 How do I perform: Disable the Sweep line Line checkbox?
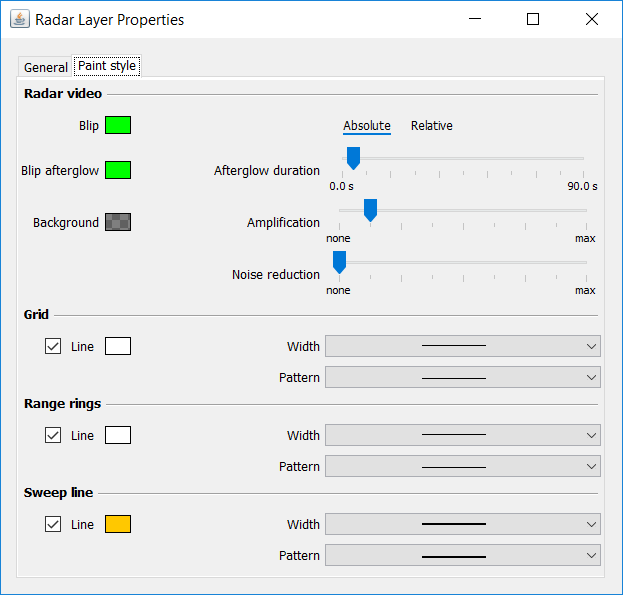(53, 524)
